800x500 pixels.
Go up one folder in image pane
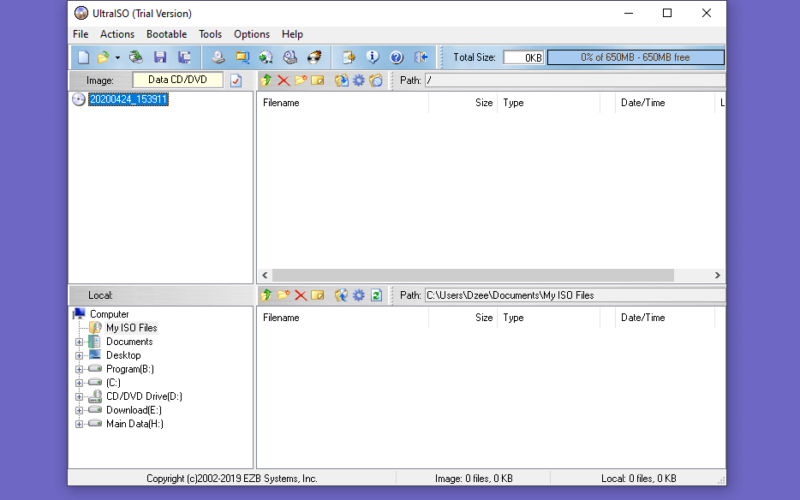click(x=266, y=80)
